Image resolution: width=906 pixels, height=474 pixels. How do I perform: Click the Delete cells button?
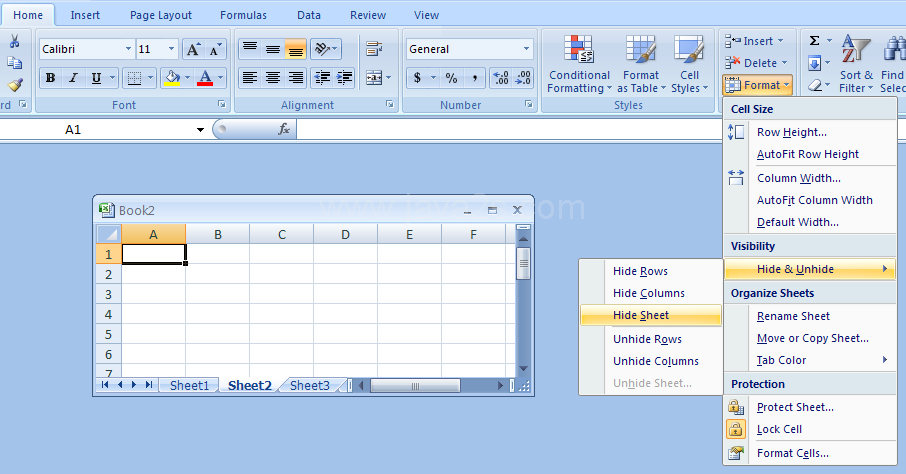pos(756,63)
